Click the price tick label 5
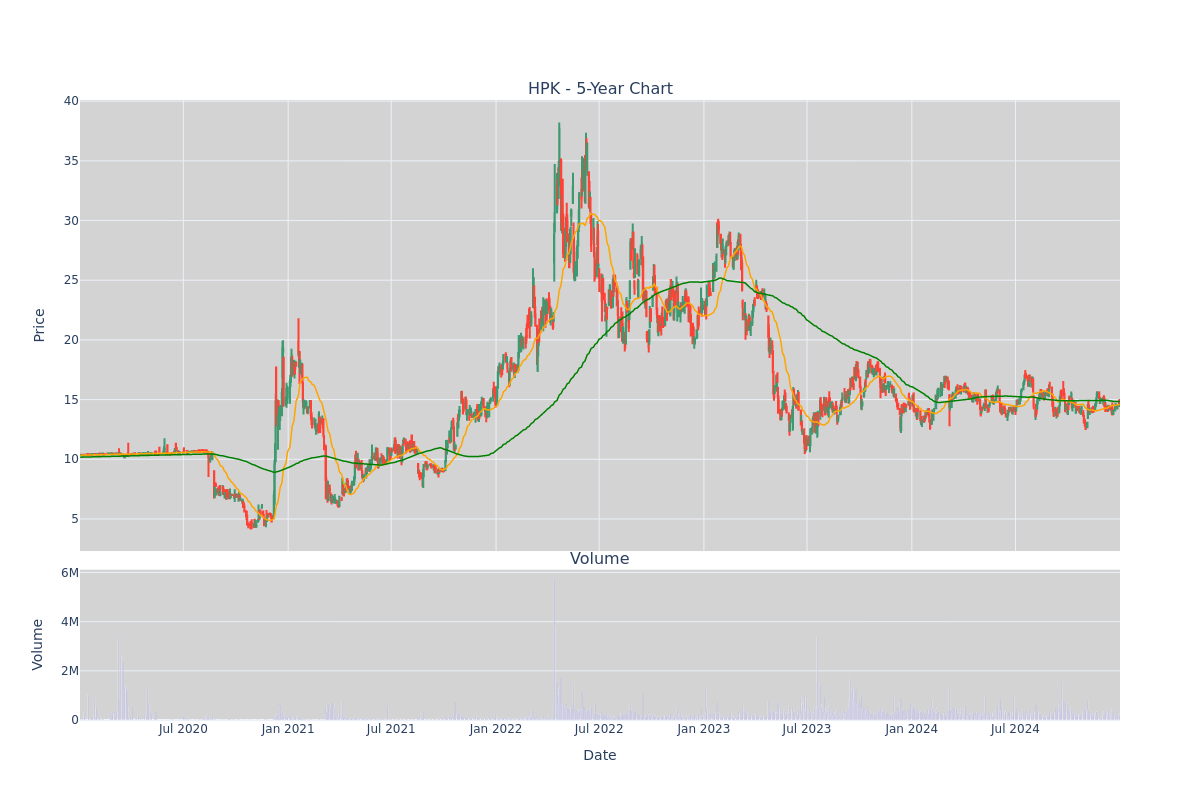 [74, 519]
